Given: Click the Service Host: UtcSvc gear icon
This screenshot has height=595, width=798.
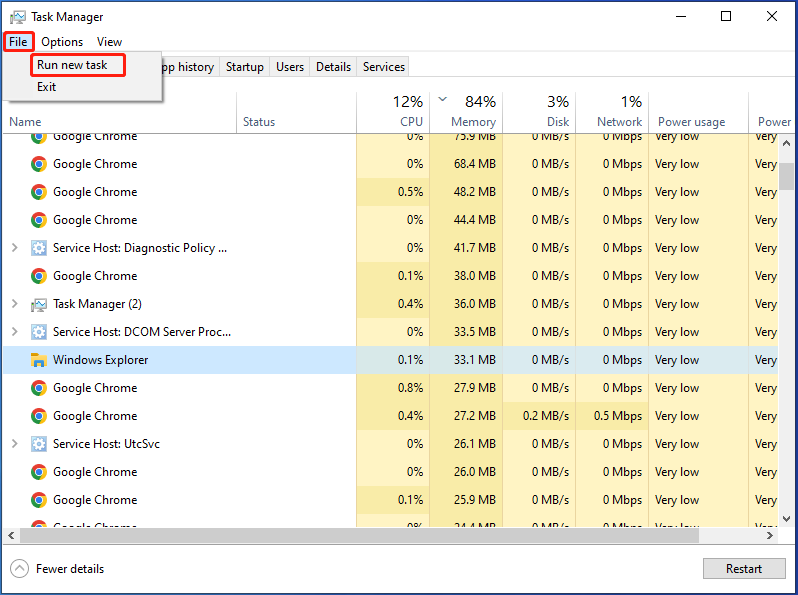Looking at the screenshot, I should click(39, 444).
